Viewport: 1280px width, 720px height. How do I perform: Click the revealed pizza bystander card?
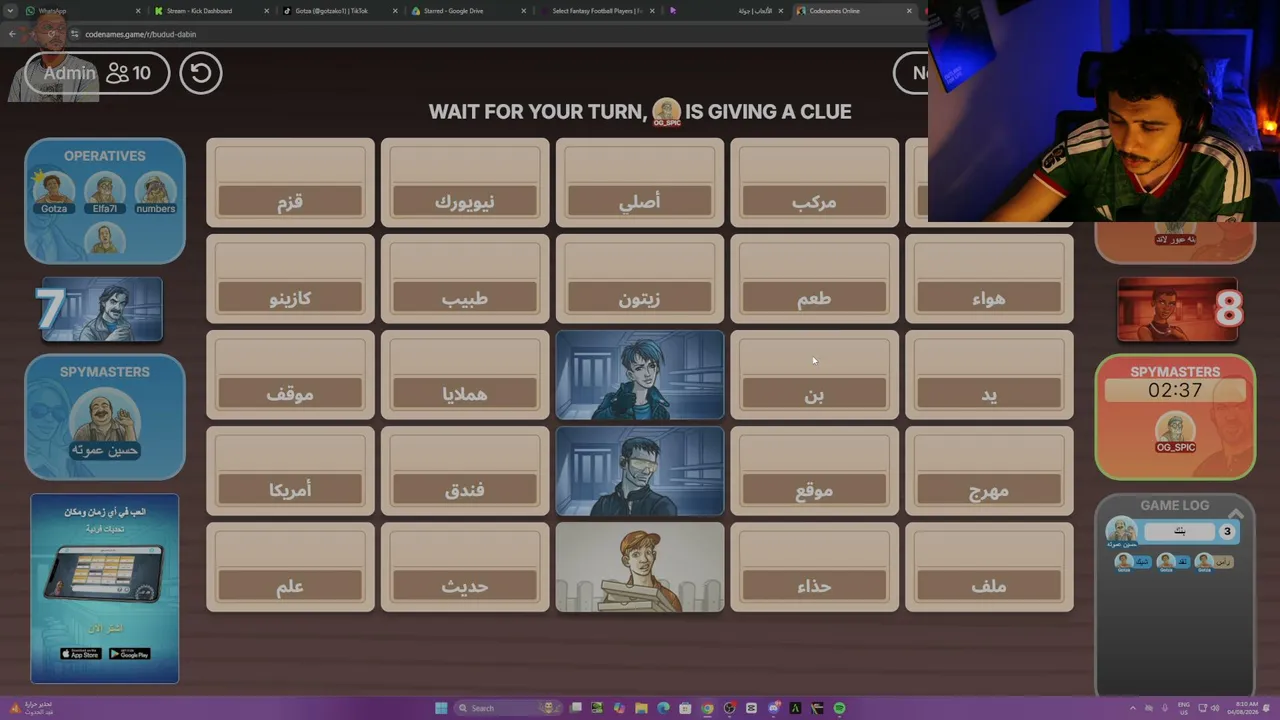click(x=640, y=567)
